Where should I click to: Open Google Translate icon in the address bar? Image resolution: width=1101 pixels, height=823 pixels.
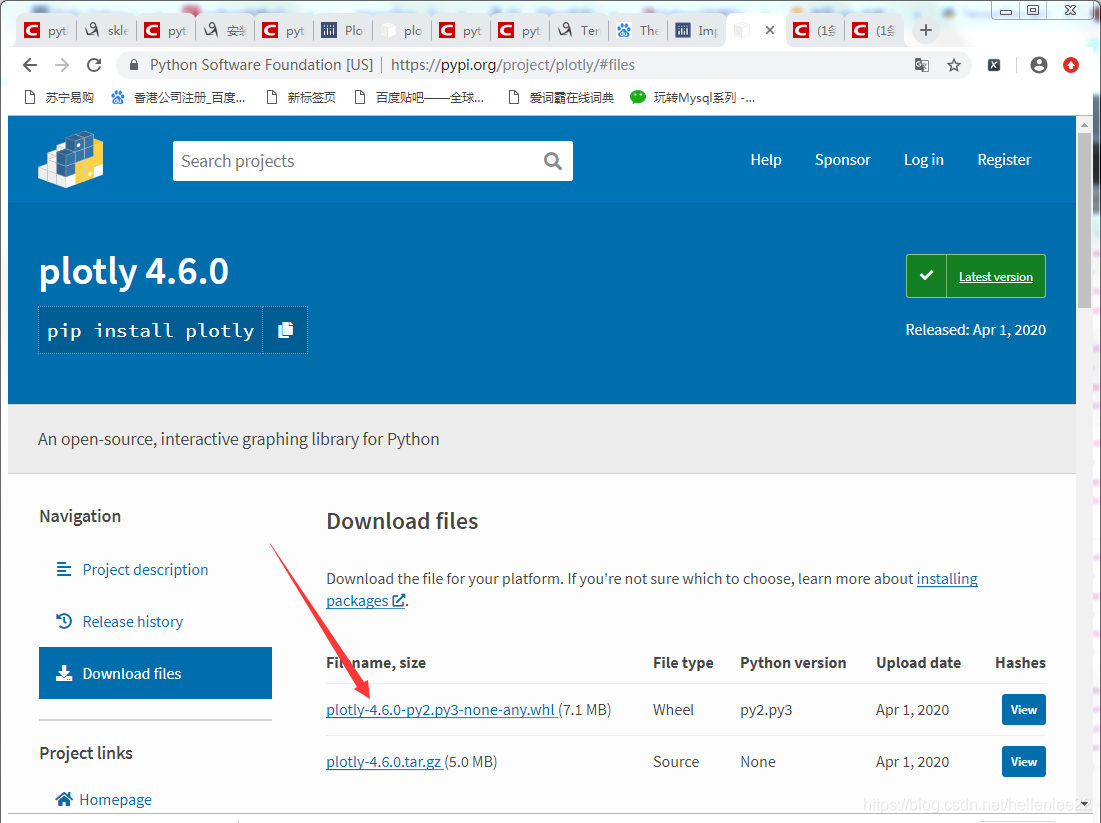click(x=921, y=64)
